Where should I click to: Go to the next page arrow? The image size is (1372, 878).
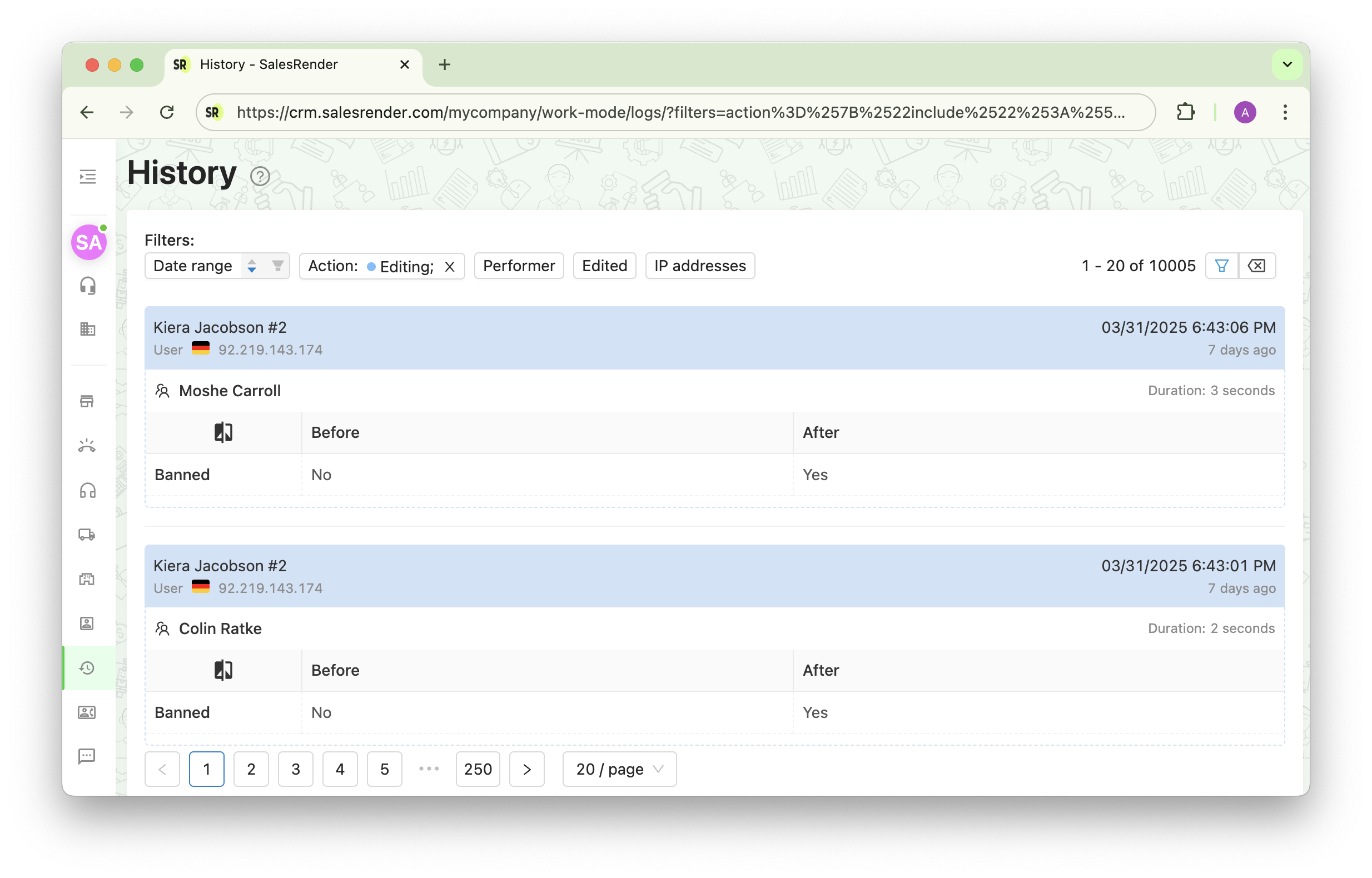click(526, 769)
